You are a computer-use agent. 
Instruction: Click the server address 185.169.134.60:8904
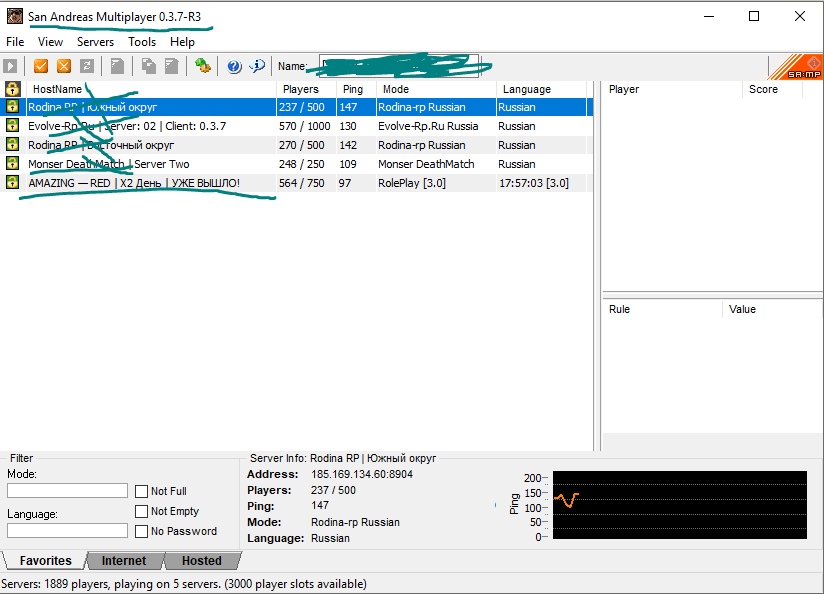(x=362, y=474)
